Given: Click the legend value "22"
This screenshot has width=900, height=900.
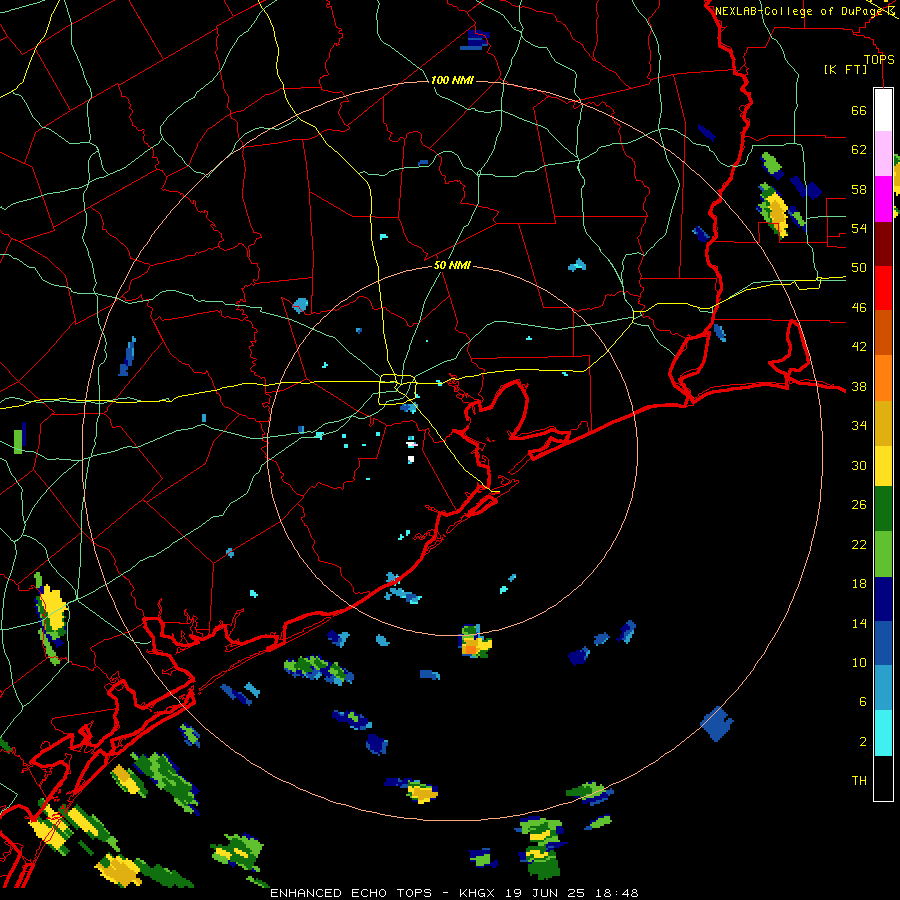Looking at the screenshot, I should 859,545.
